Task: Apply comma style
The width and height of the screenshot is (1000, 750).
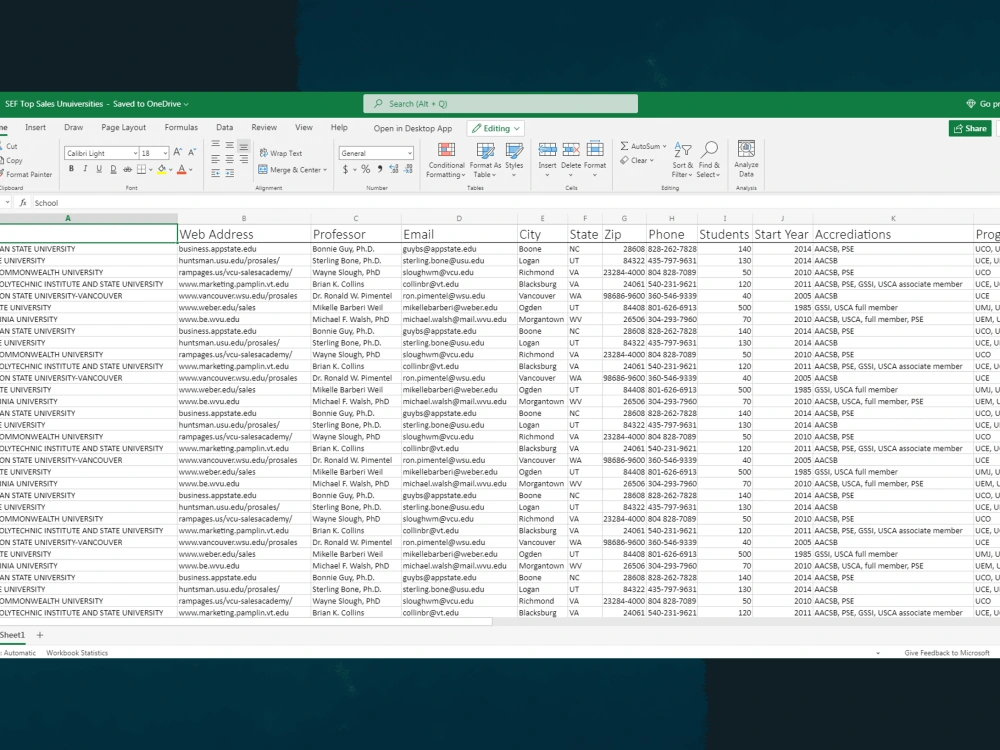Action: (x=380, y=170)
